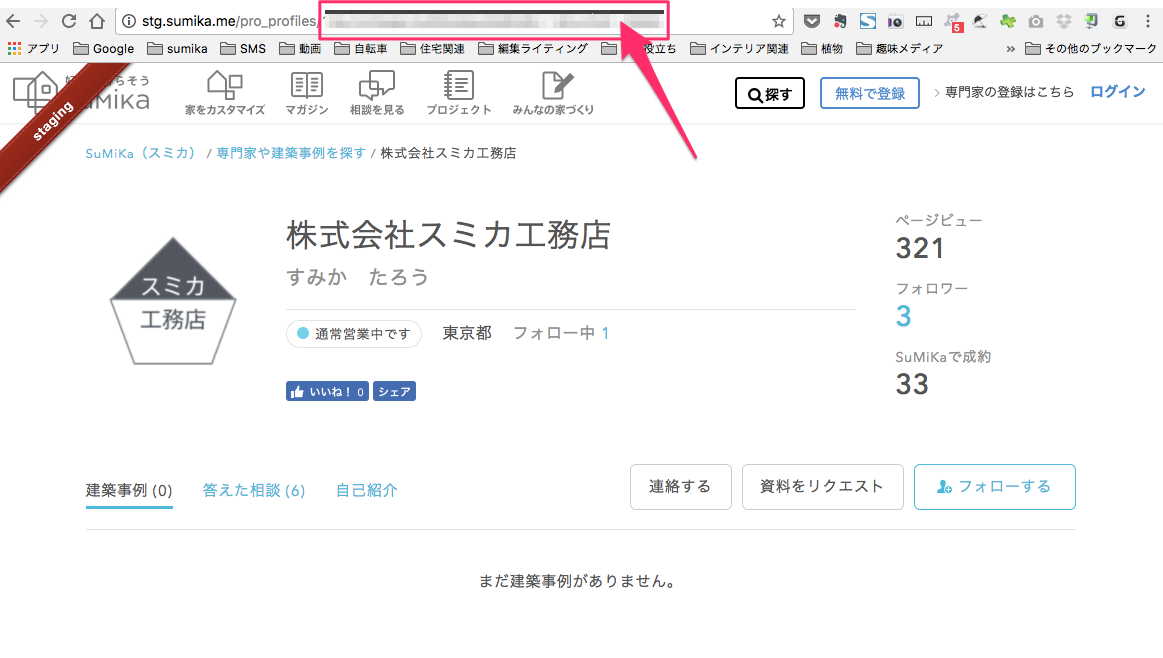Click the Facebook シェア button

pos(395,392)
